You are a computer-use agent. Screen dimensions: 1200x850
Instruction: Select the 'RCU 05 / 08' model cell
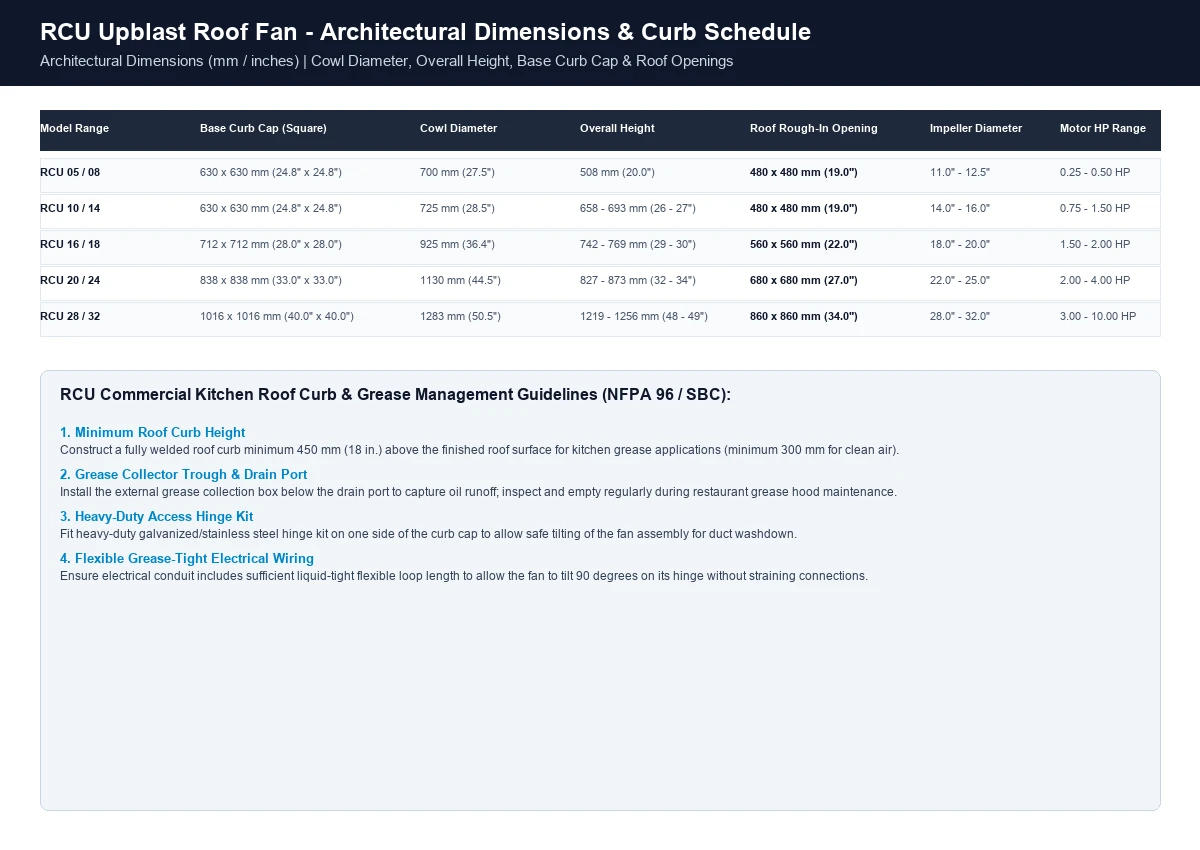(x=70, y=172)
